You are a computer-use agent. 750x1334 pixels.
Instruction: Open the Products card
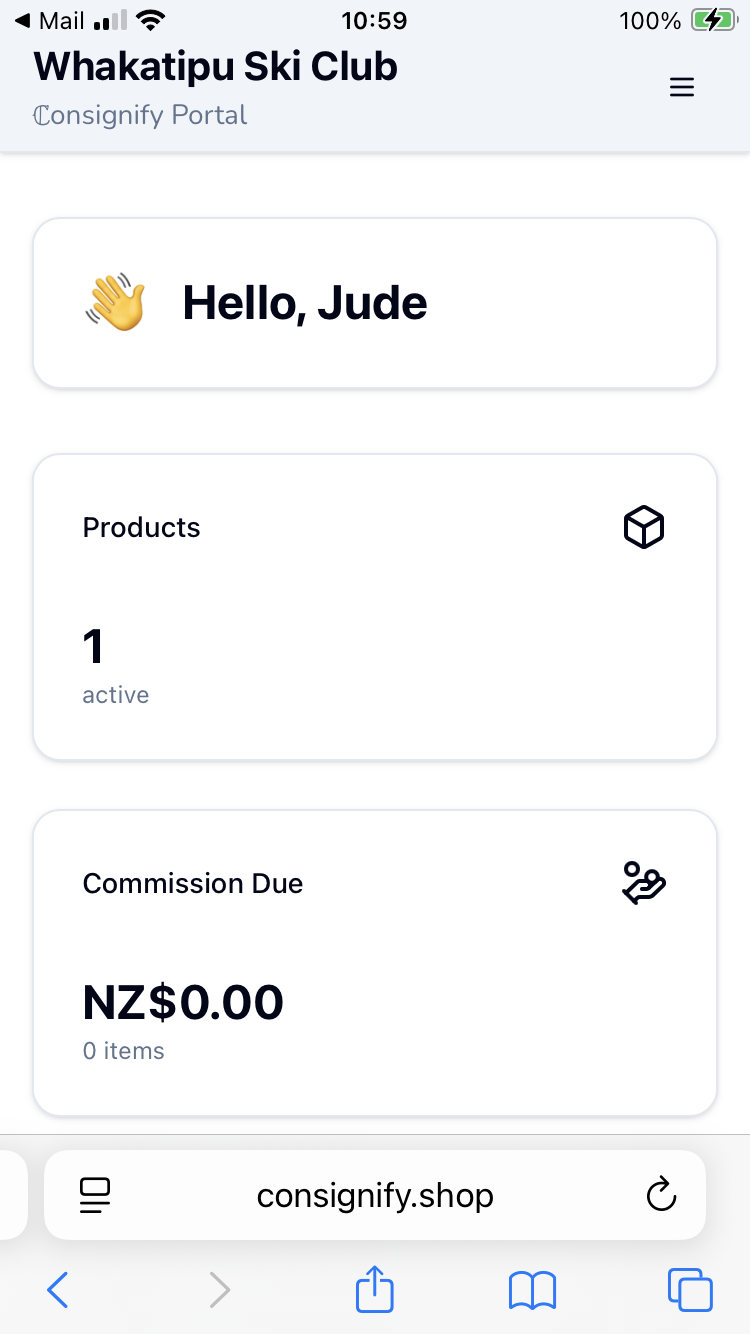click(375, 607)
